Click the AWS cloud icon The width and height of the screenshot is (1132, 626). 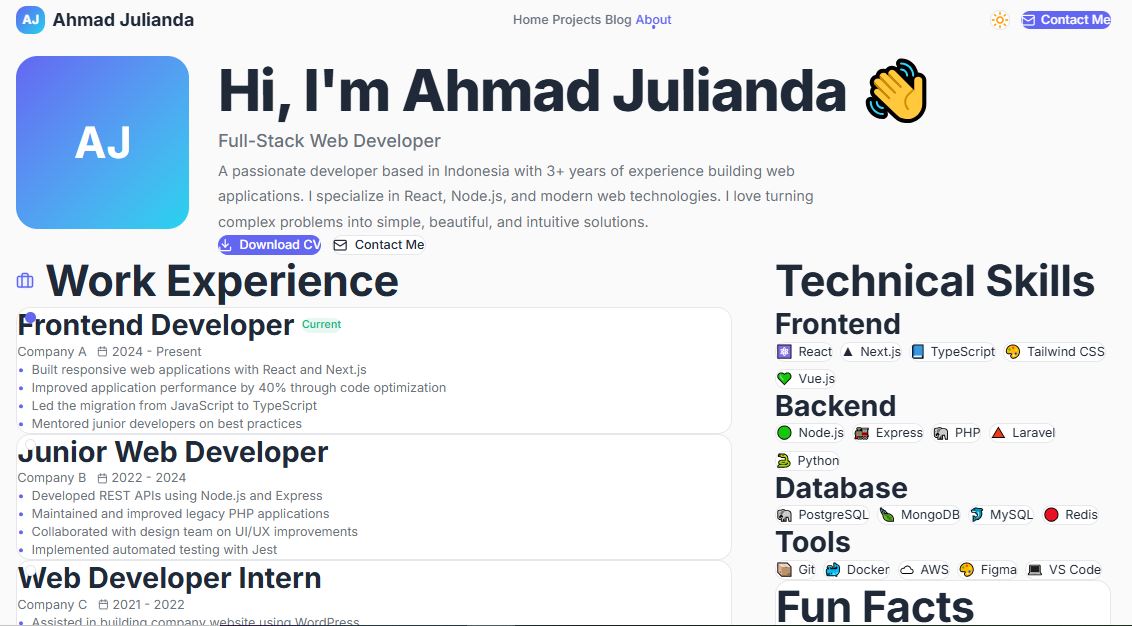click(906, 569)
